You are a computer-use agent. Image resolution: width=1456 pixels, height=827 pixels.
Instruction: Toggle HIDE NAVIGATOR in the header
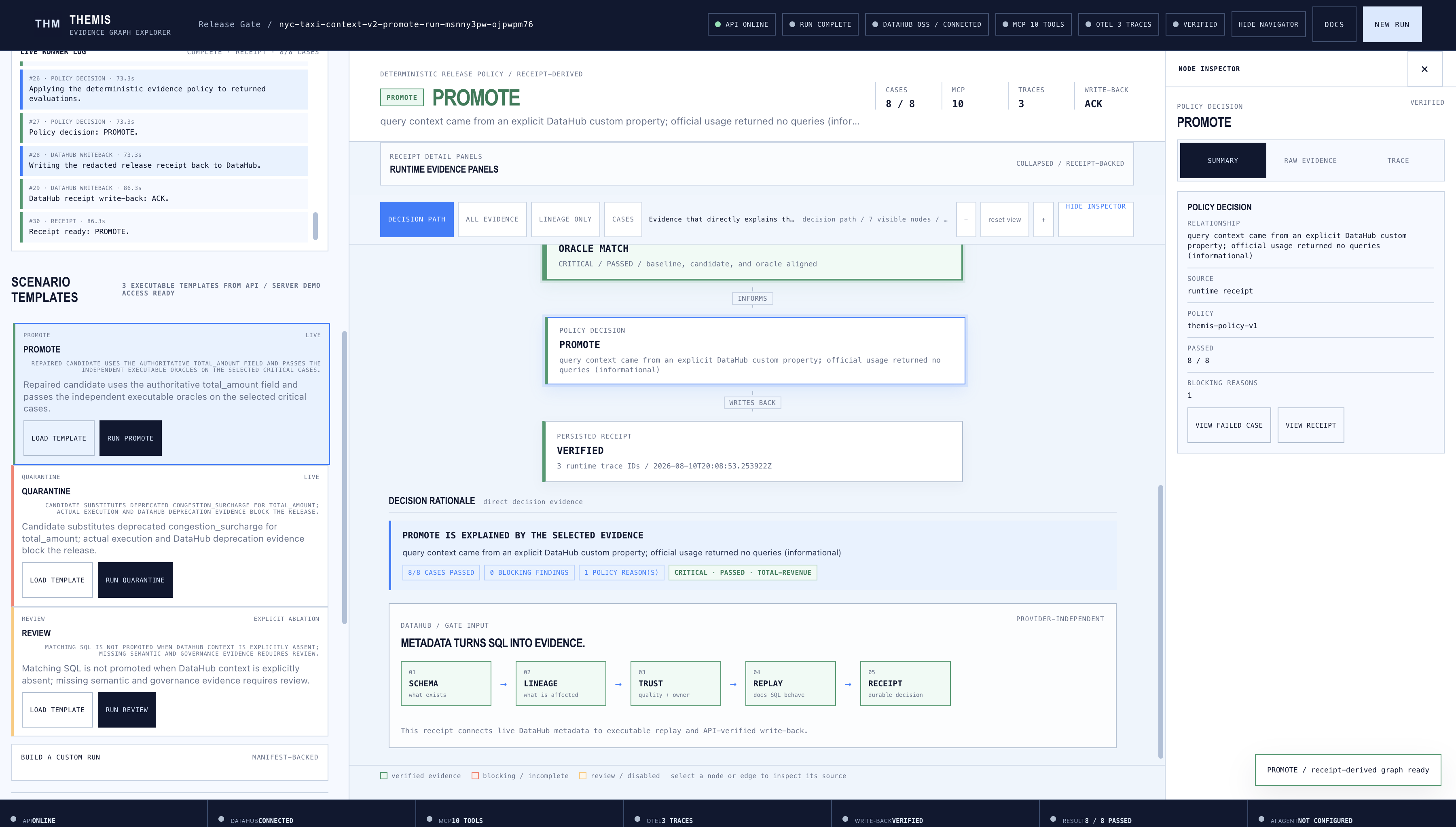[x=1268, y=24]
